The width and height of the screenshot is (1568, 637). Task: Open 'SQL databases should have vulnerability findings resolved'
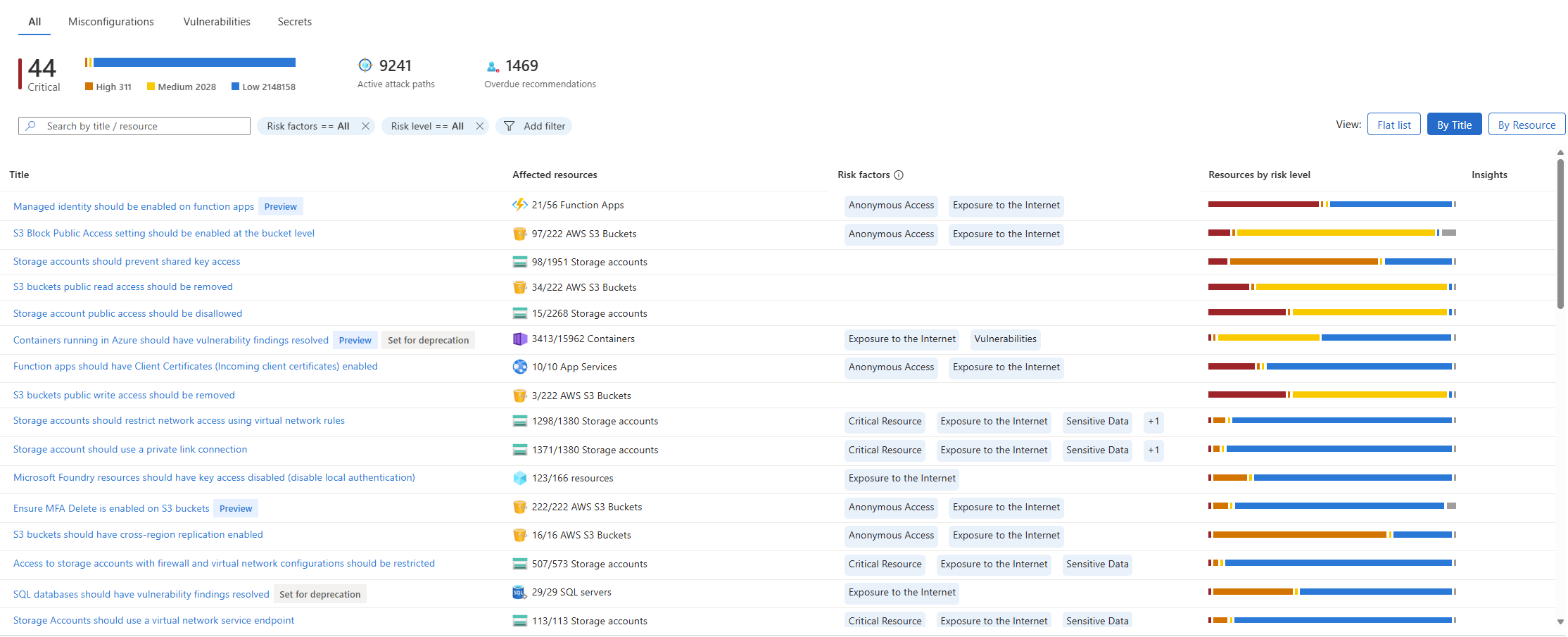tap(141, 594)
